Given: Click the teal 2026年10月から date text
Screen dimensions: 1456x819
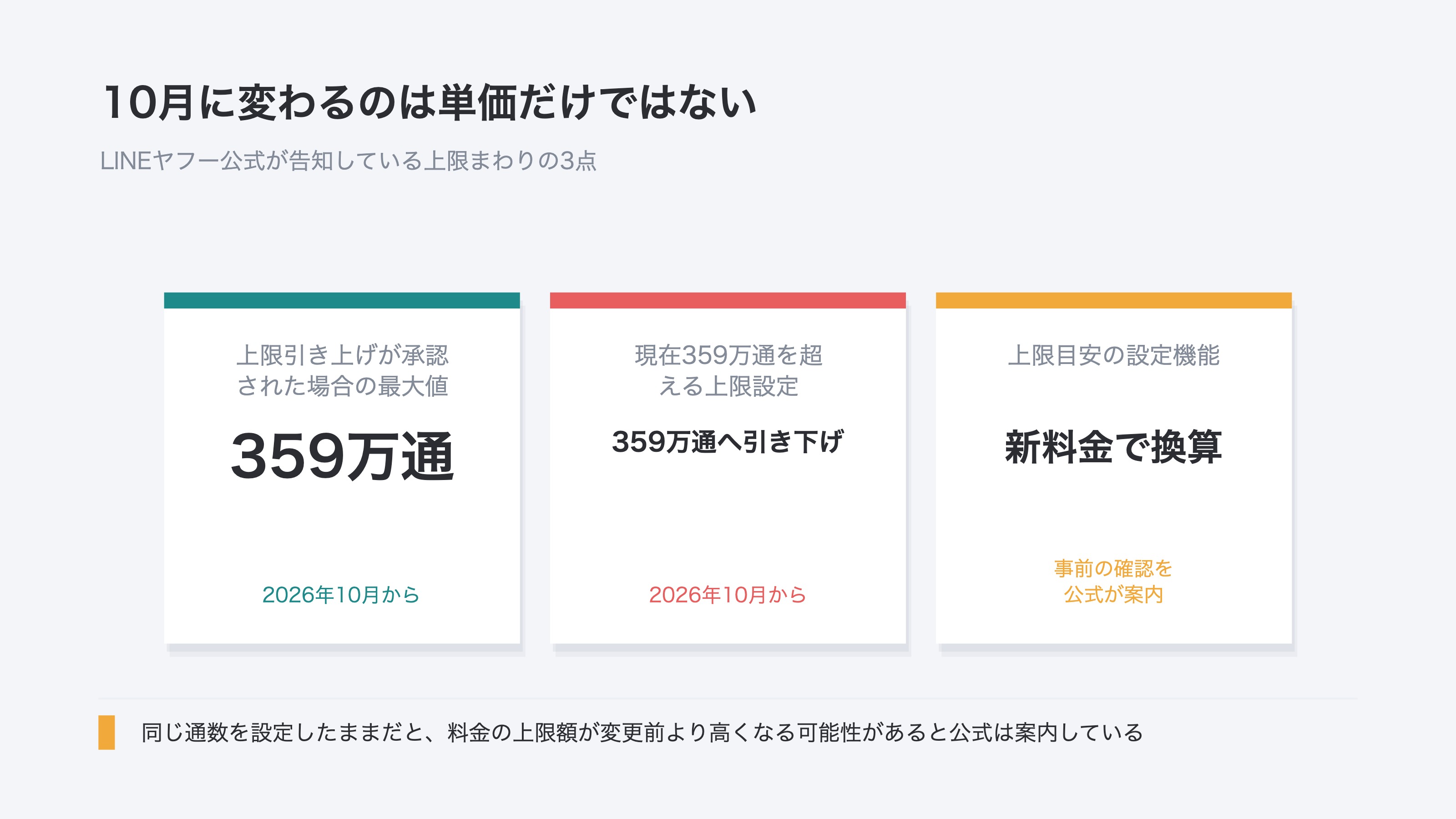Looking at the screenshot, I should 341,594.
